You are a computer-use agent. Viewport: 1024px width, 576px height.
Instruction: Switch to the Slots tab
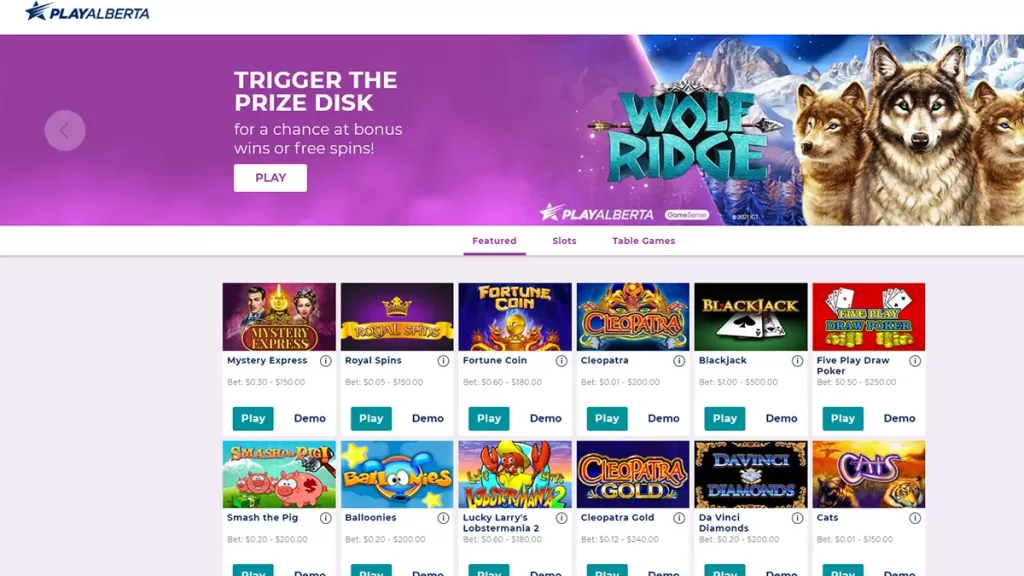point(564,241)
